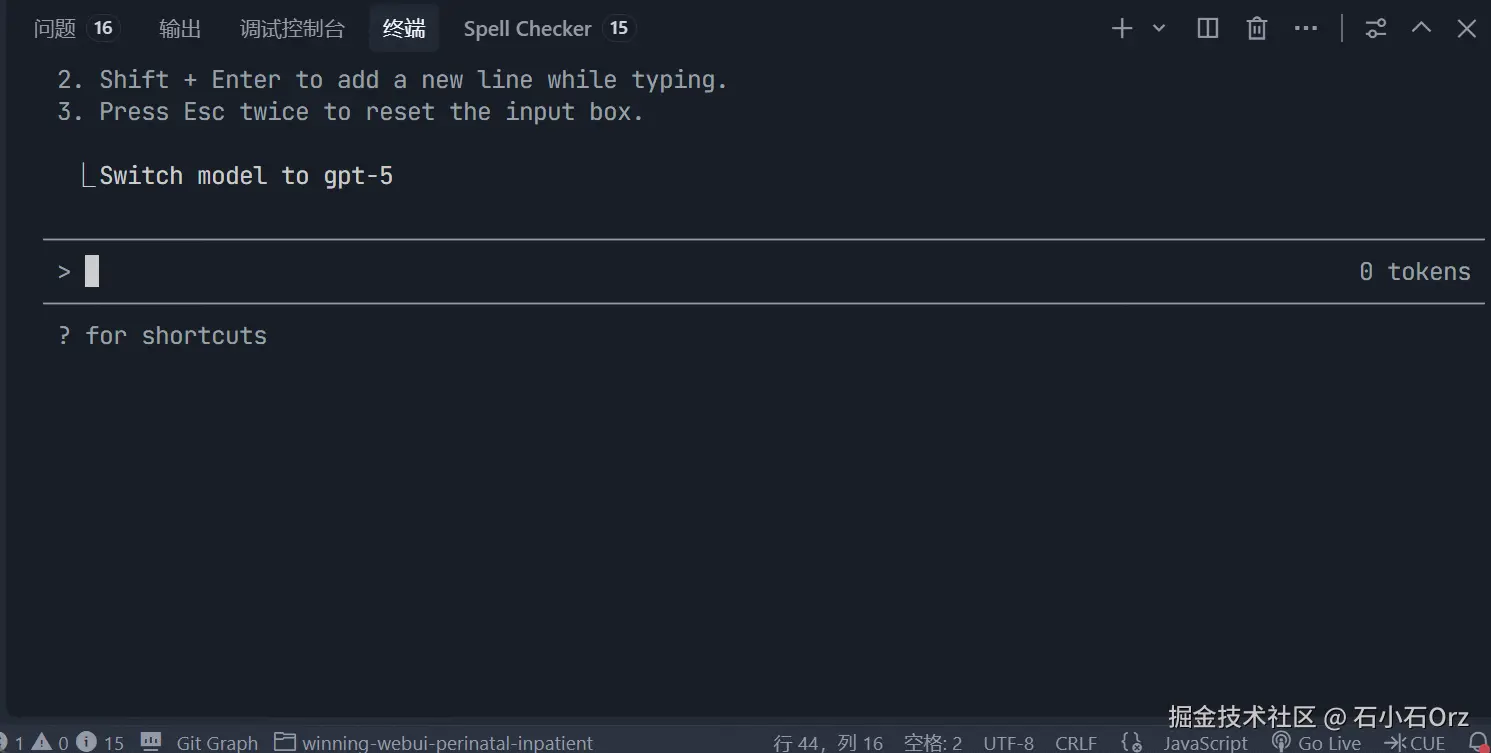Open the new terminal profile dropdown arrow
This screenshot has width=1491, height=753.
pos(1159,29)
